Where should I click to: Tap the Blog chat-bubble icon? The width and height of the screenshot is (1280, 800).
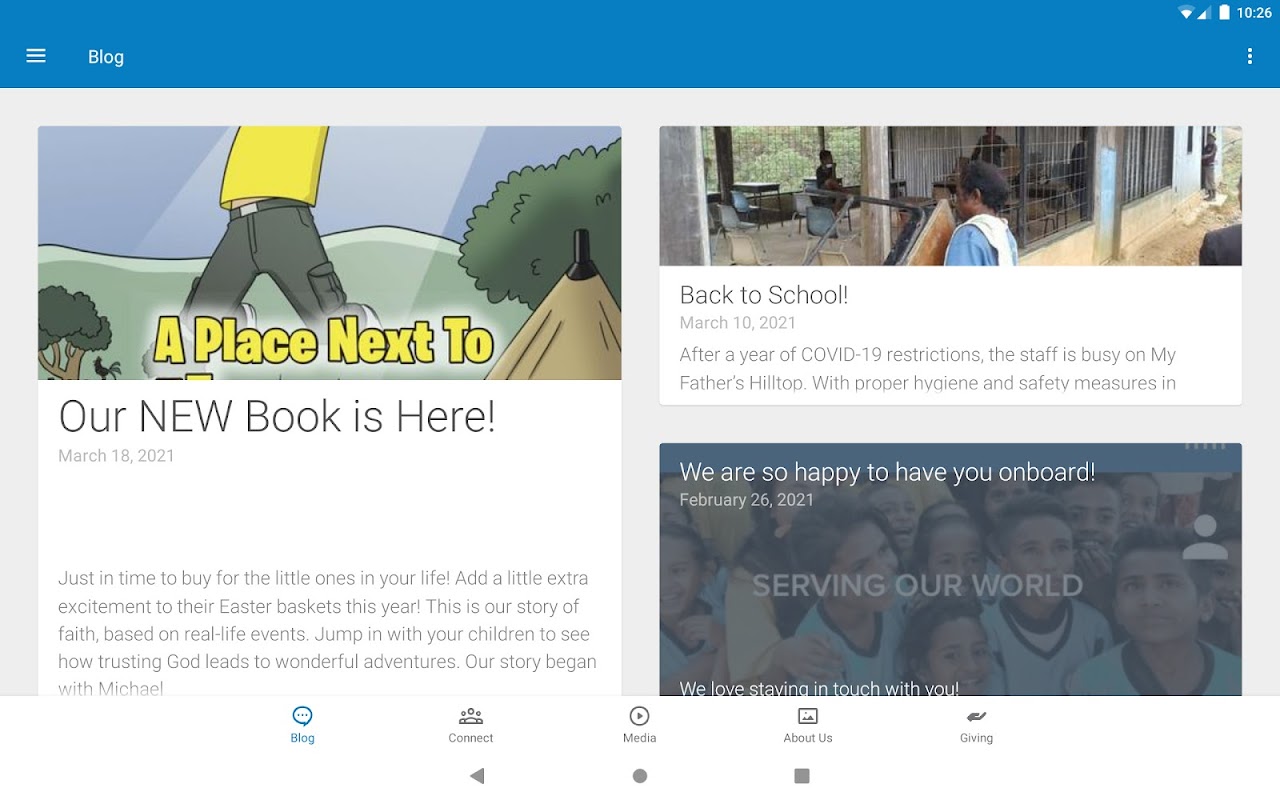[x=302, y=716]
